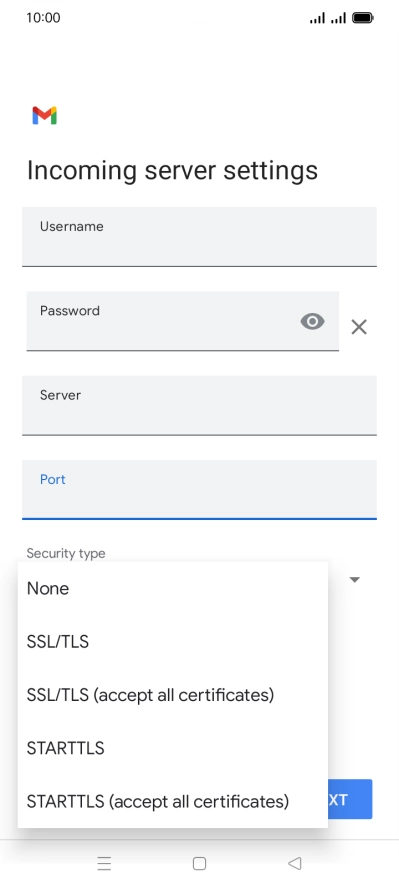The image size is (399, 888).
Task: Click the blue Next button
Action: click(x=350, y=799)
